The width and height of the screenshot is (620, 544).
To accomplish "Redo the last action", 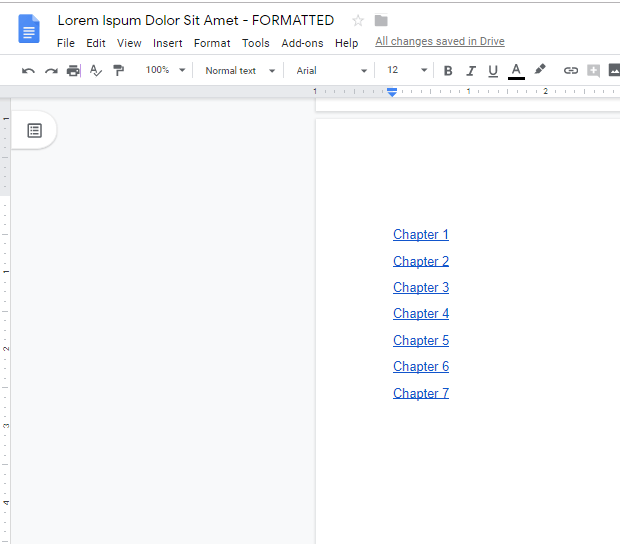I will pos(51,71).
